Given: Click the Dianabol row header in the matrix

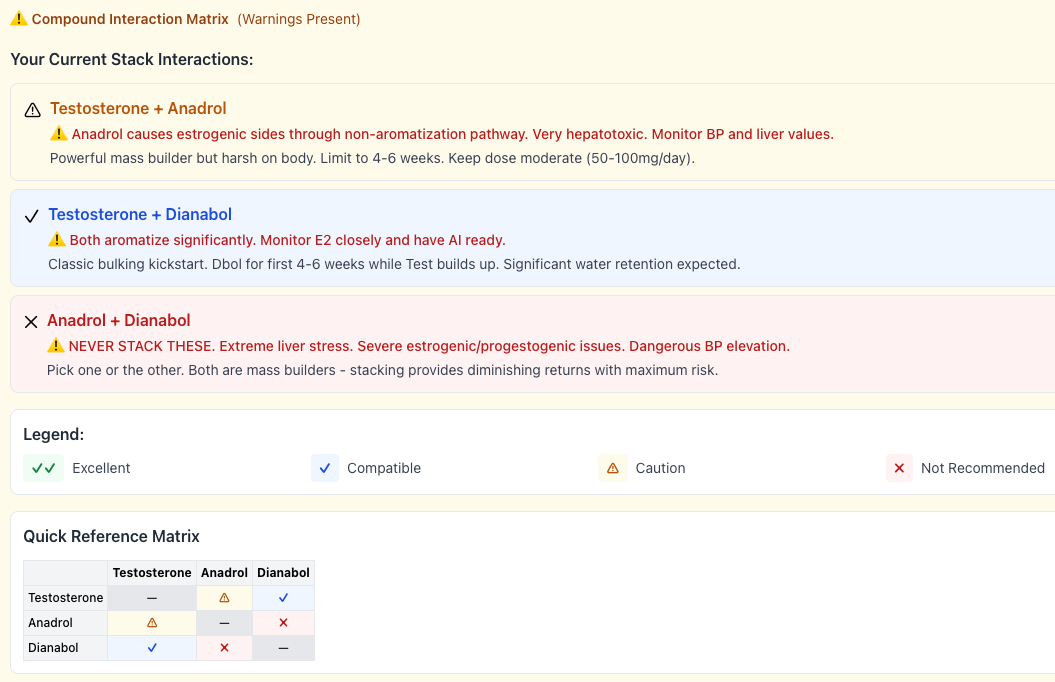Looking at the screenshot, I should click(x=53, y=647).
